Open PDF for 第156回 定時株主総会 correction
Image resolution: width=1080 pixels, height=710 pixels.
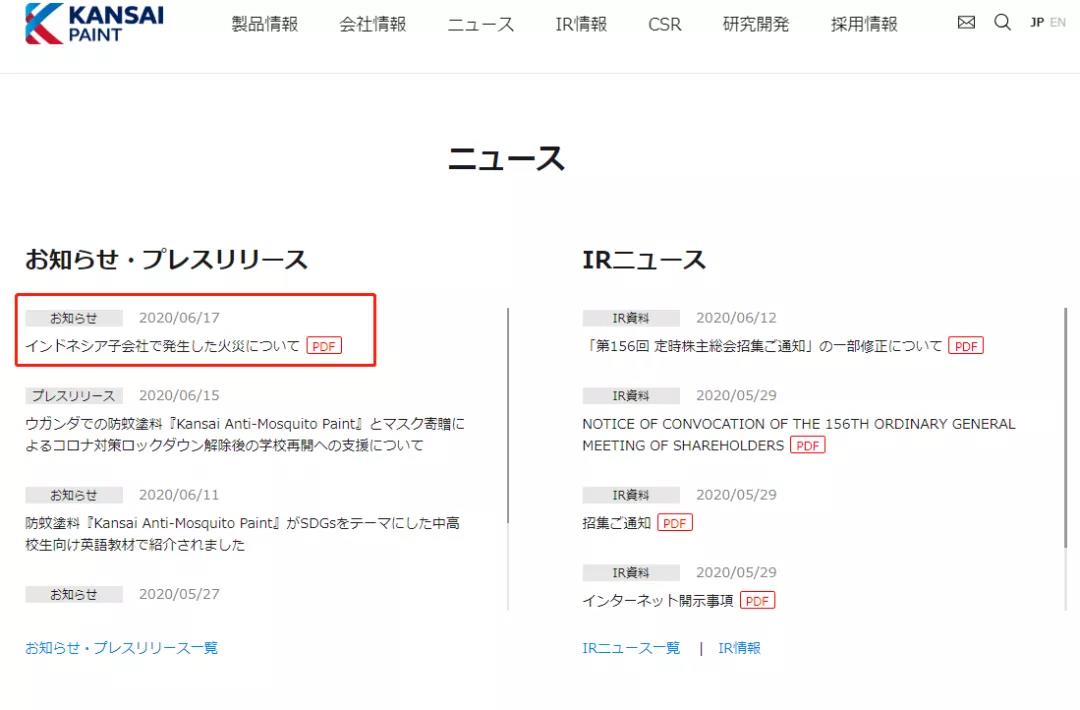click(x=966, y=346)
